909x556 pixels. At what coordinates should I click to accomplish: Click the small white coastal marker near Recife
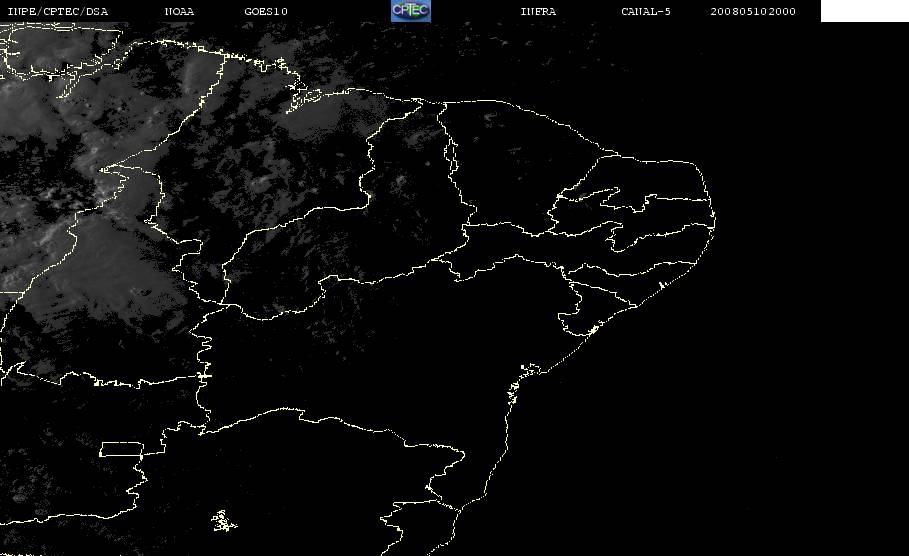[x=661, y=285]
